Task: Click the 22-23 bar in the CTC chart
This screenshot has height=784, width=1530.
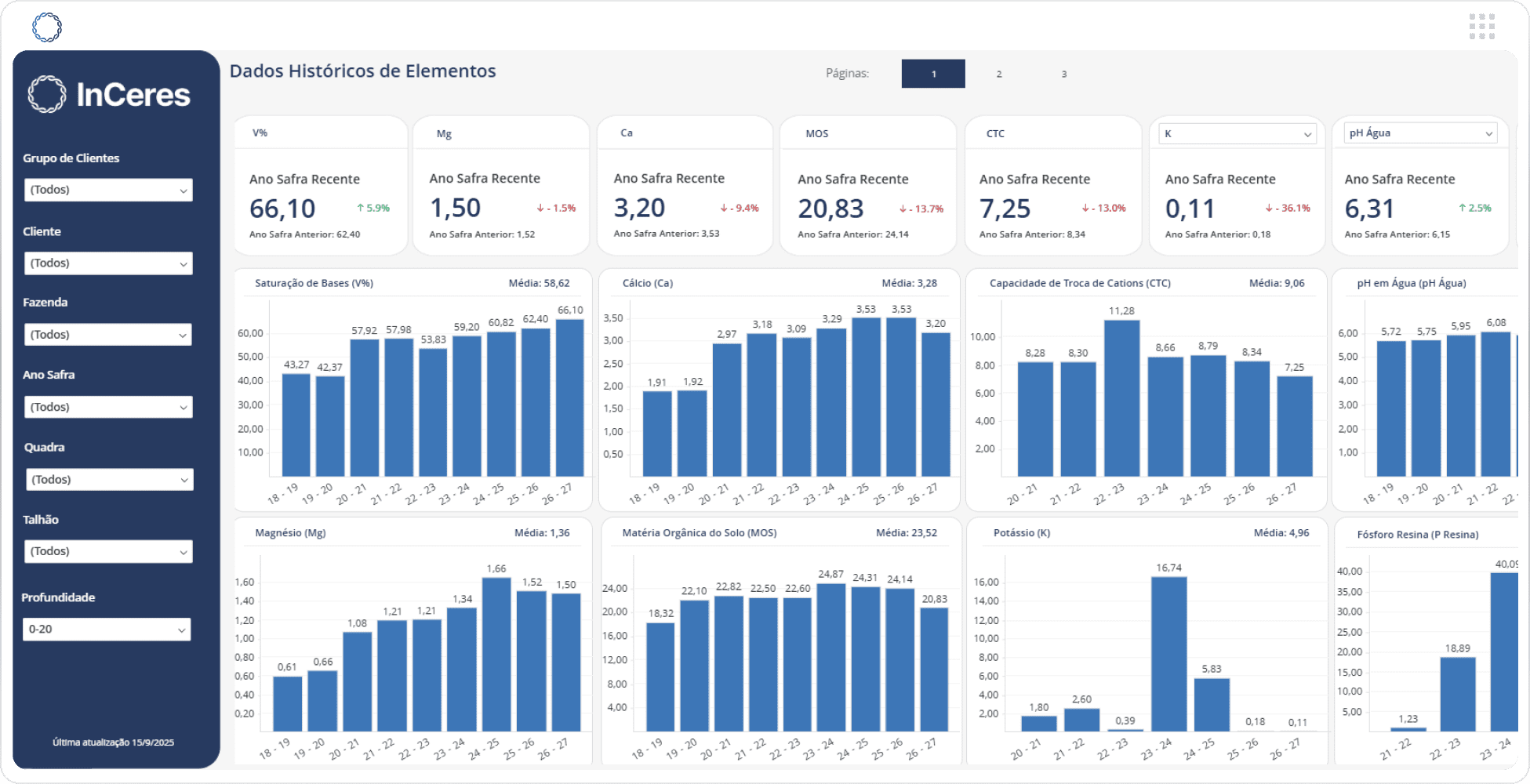Action: click(x=1121, y=398)
